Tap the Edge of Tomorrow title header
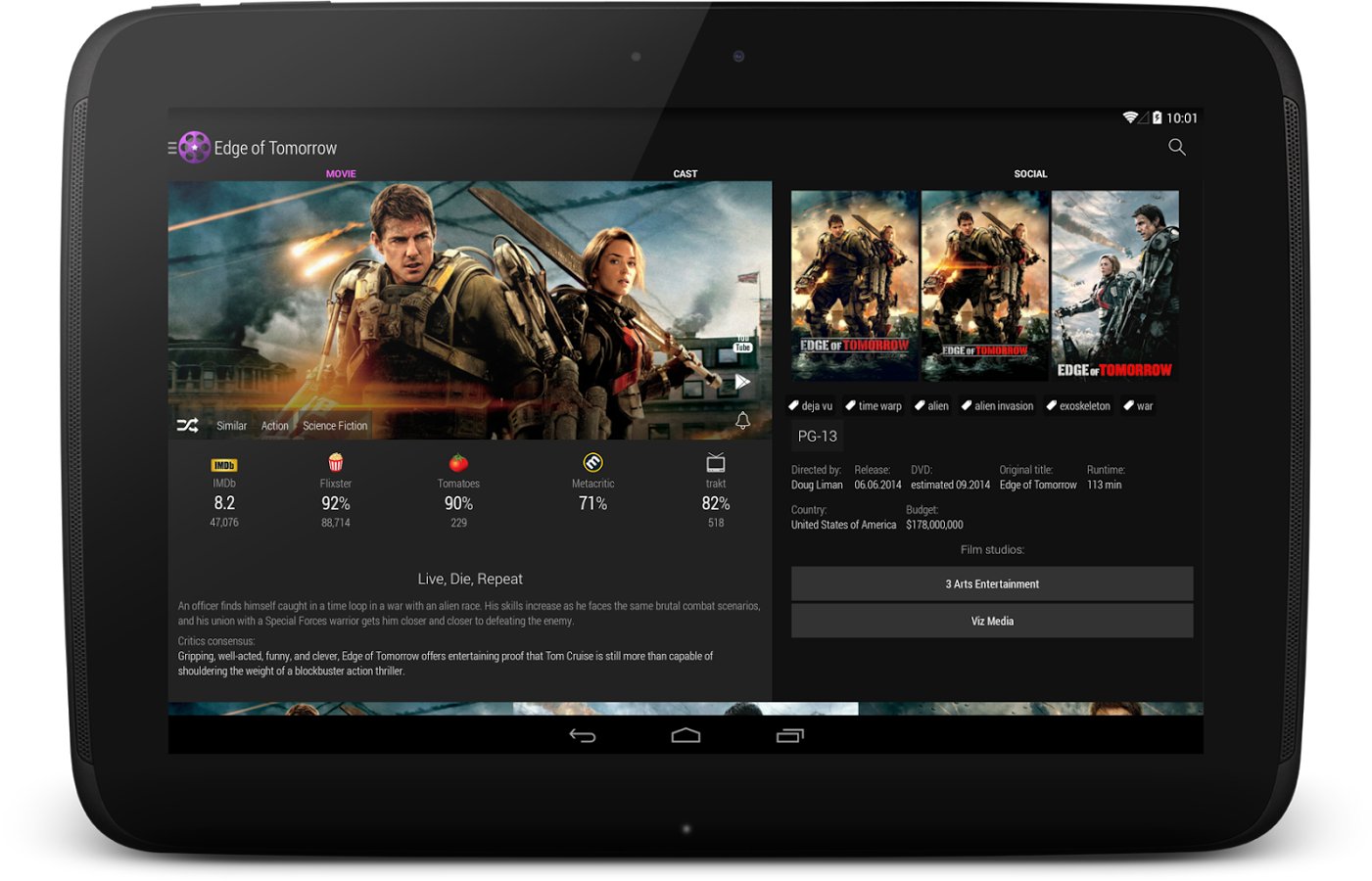Viewport: 1372px width, 881px height. [x=275, y=148]
